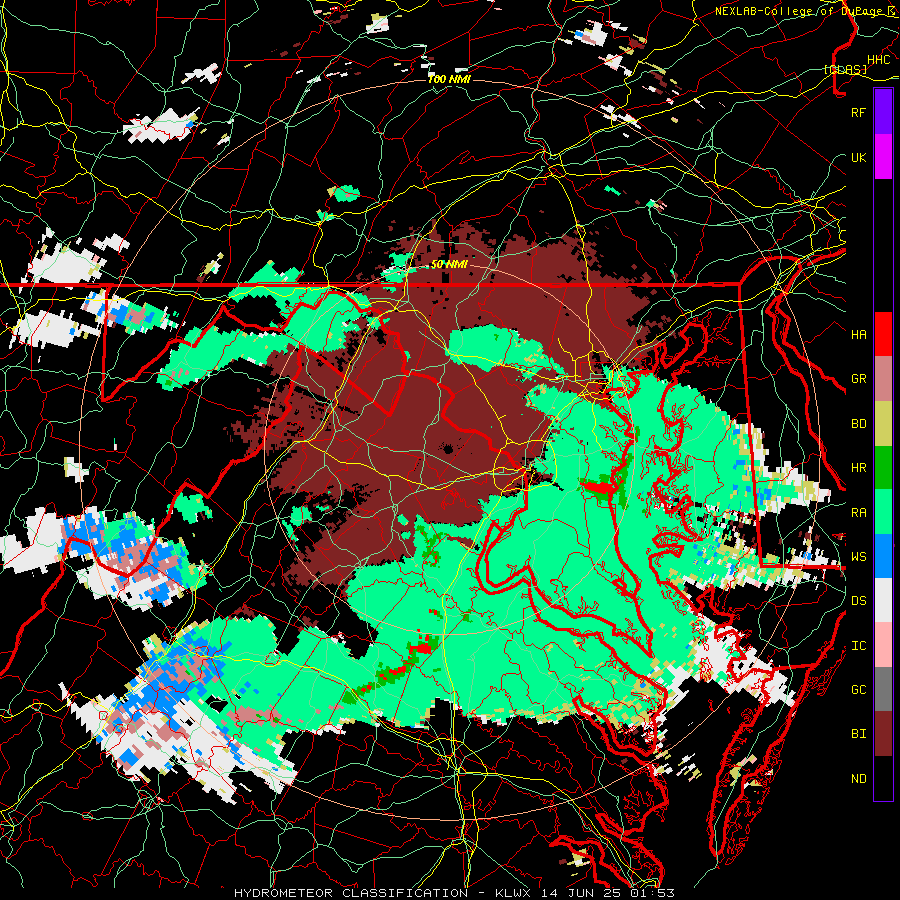Click the BI dark red legend band
Viewport: 900px width, 900px height.
point(883,734)
